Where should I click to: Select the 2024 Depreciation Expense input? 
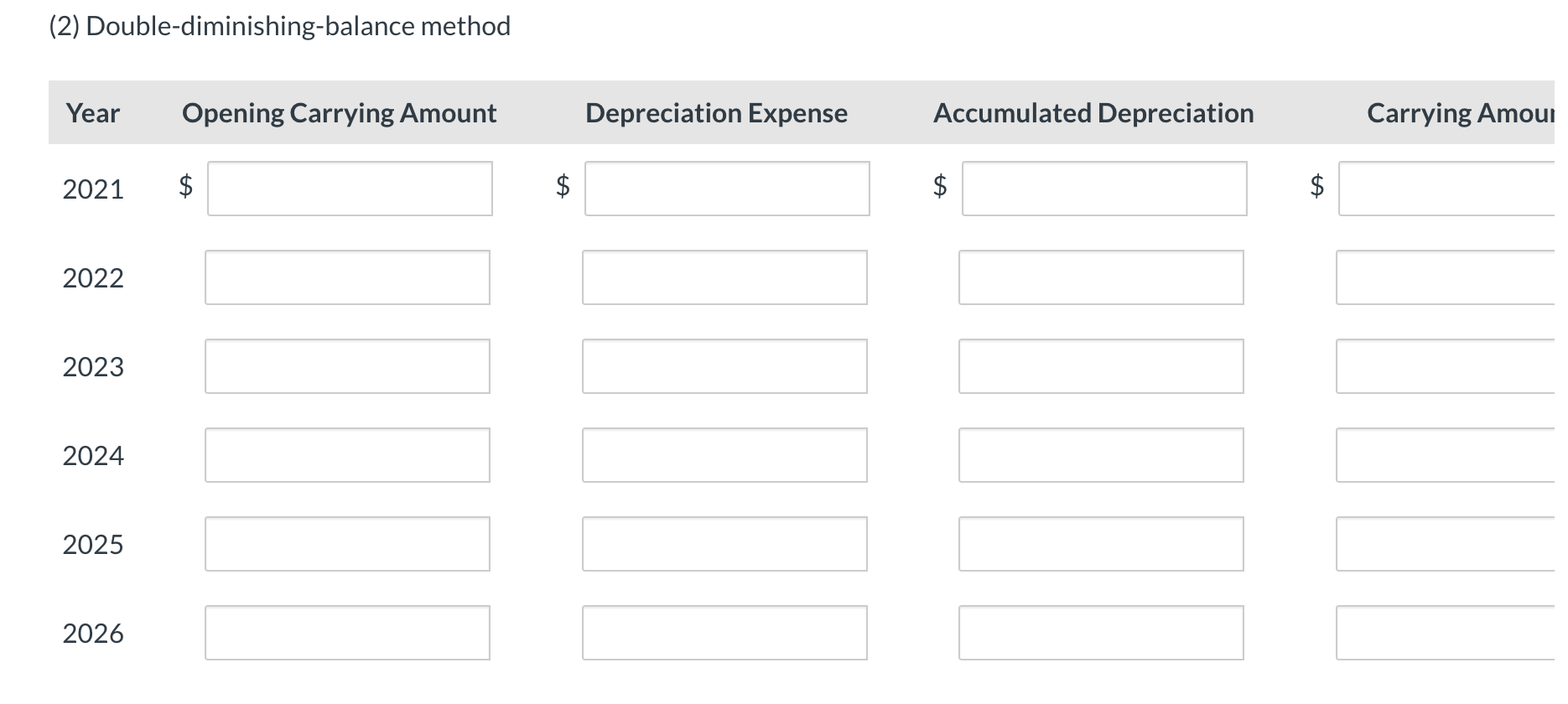point(724,455)
